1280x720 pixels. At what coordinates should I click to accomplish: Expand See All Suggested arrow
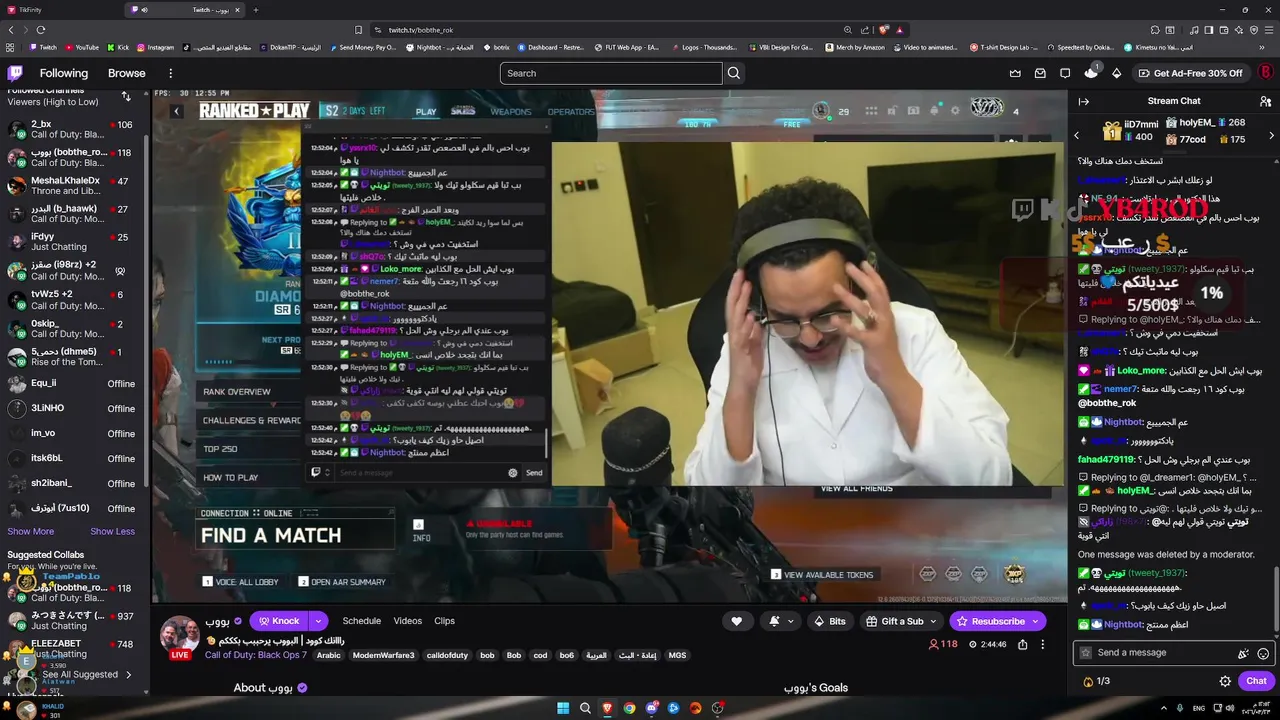128,675
